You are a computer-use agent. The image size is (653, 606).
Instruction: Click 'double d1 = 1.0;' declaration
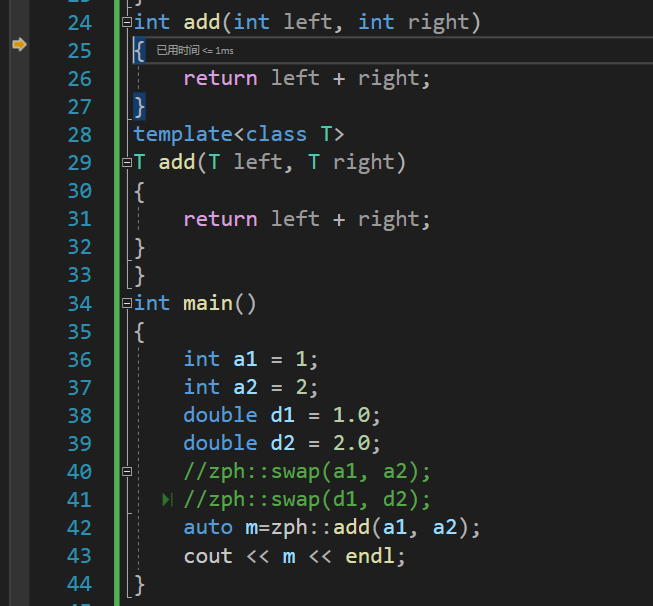tap(282, 415)
